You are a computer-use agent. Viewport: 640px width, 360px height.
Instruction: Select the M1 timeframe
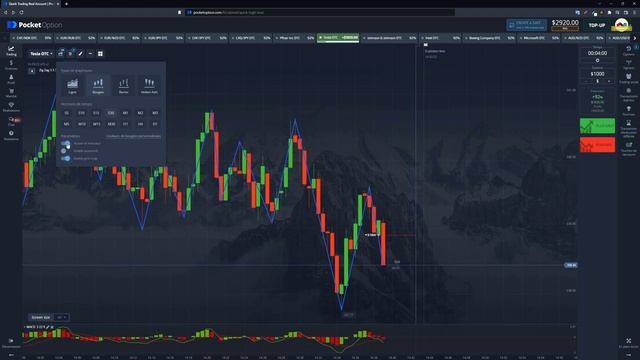[125, 113]
